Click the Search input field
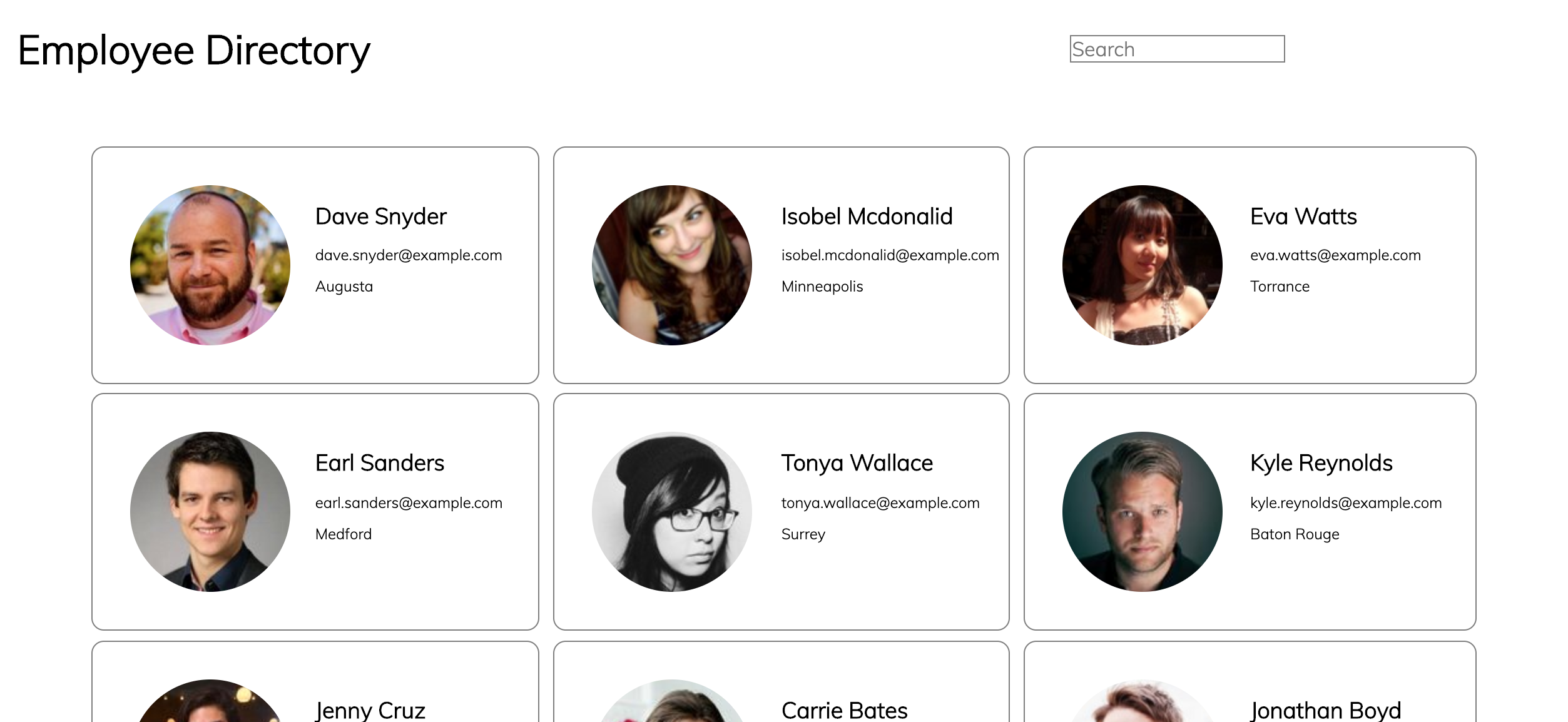1568x722 pixels. [1176, 49]
